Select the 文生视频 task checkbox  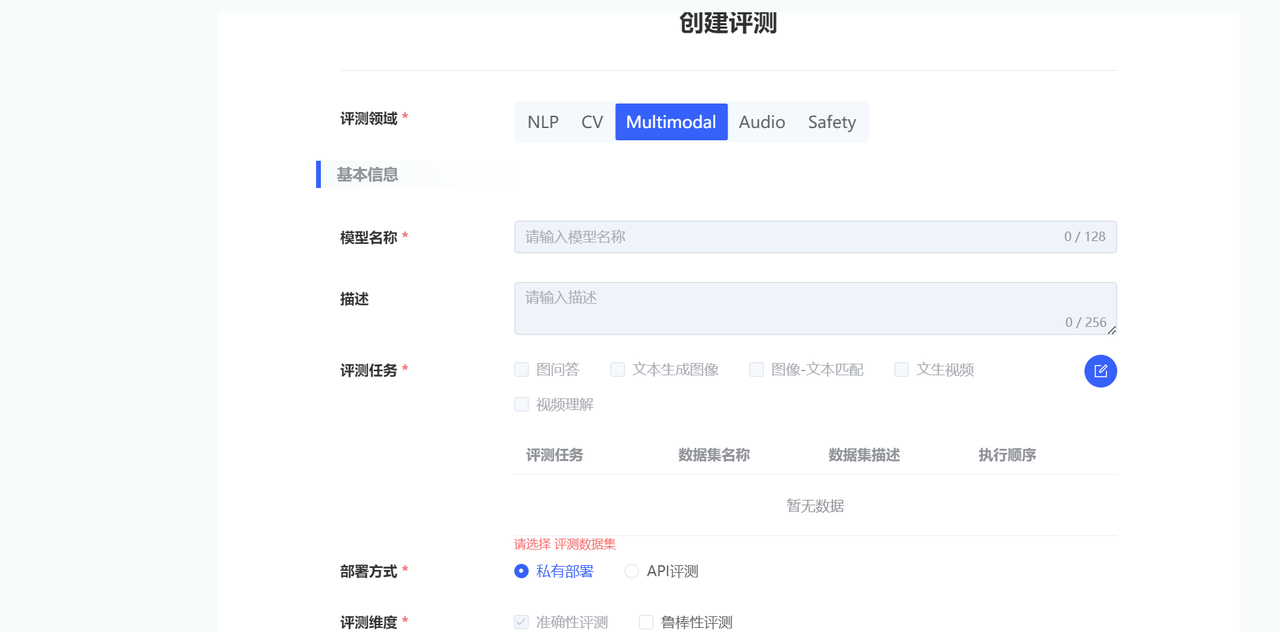902,370
